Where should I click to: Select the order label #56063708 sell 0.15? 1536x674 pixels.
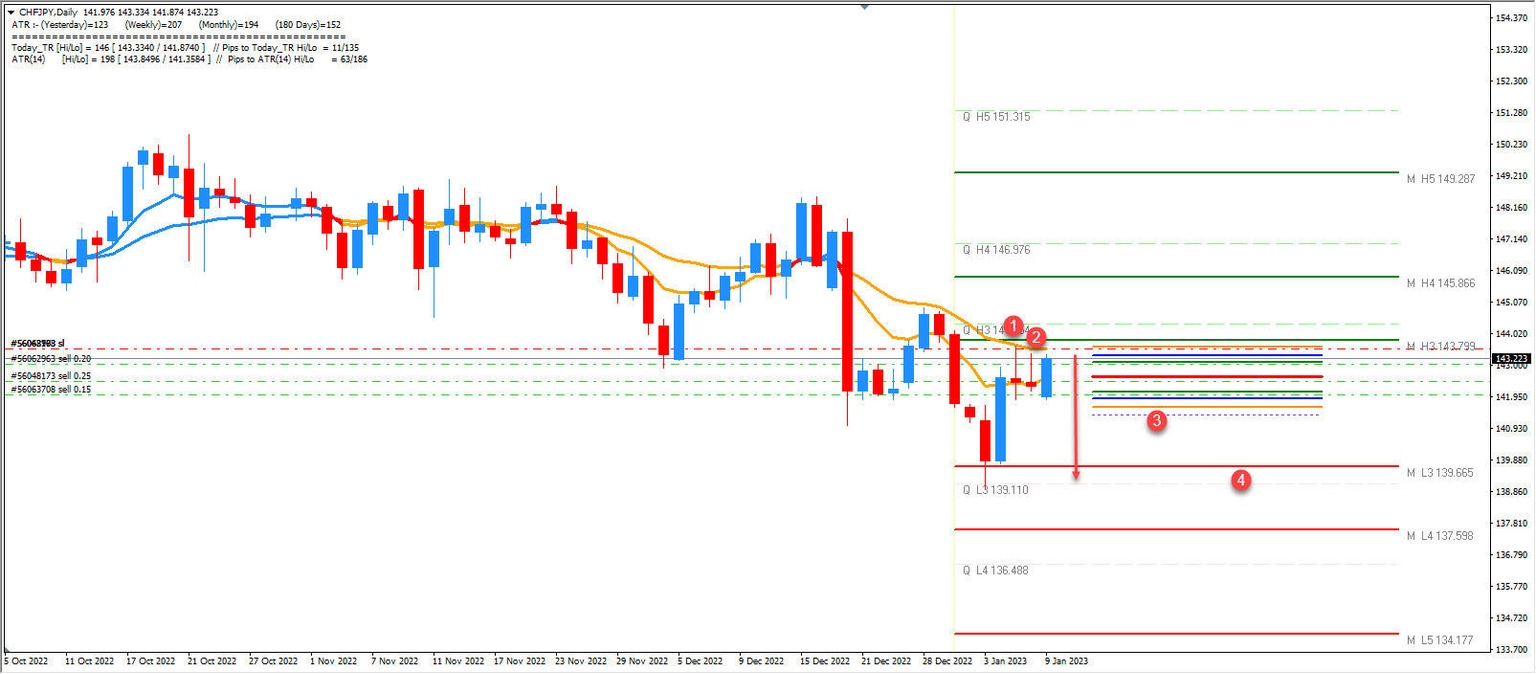tap(50, 389)
